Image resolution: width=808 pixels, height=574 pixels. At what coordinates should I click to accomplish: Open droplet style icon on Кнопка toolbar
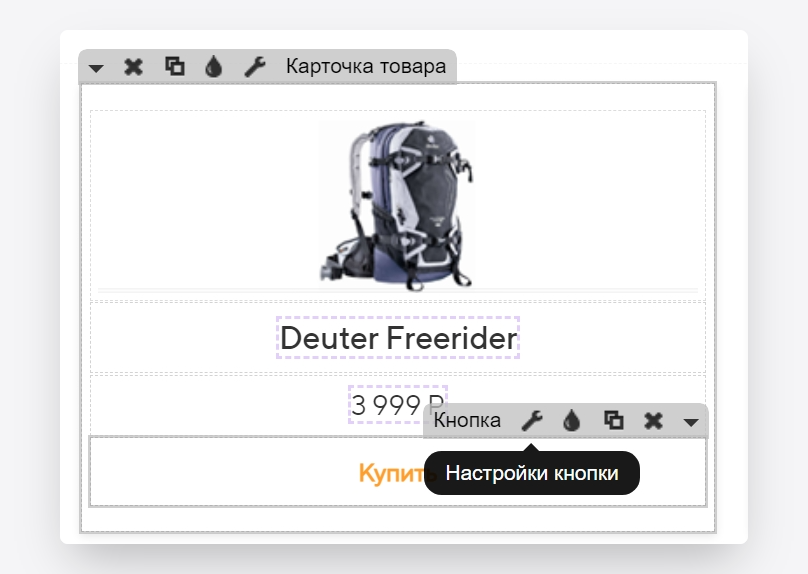point(571,421)
